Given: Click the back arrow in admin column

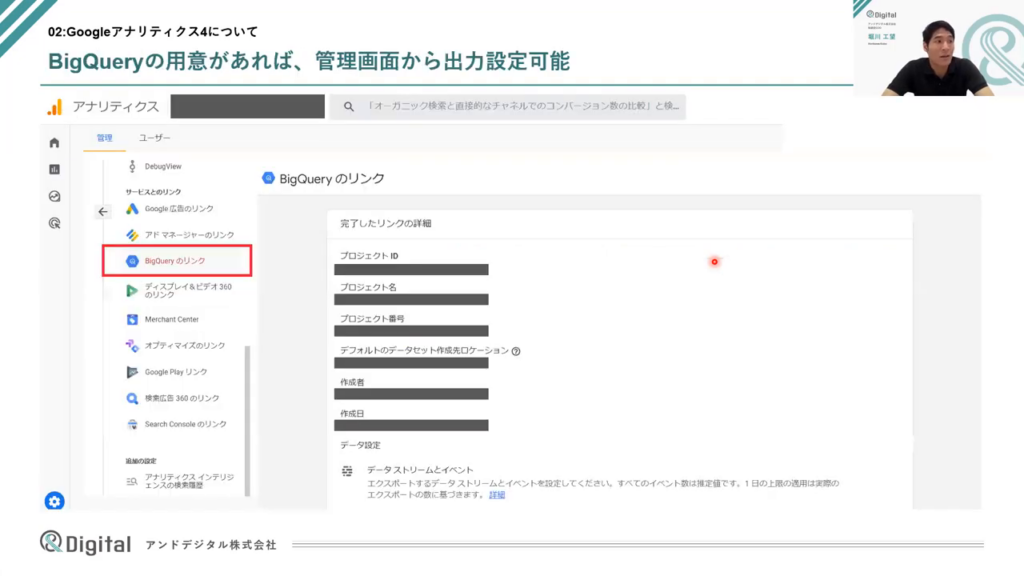Looking at the screenshot, I should (x=102, y=211).
